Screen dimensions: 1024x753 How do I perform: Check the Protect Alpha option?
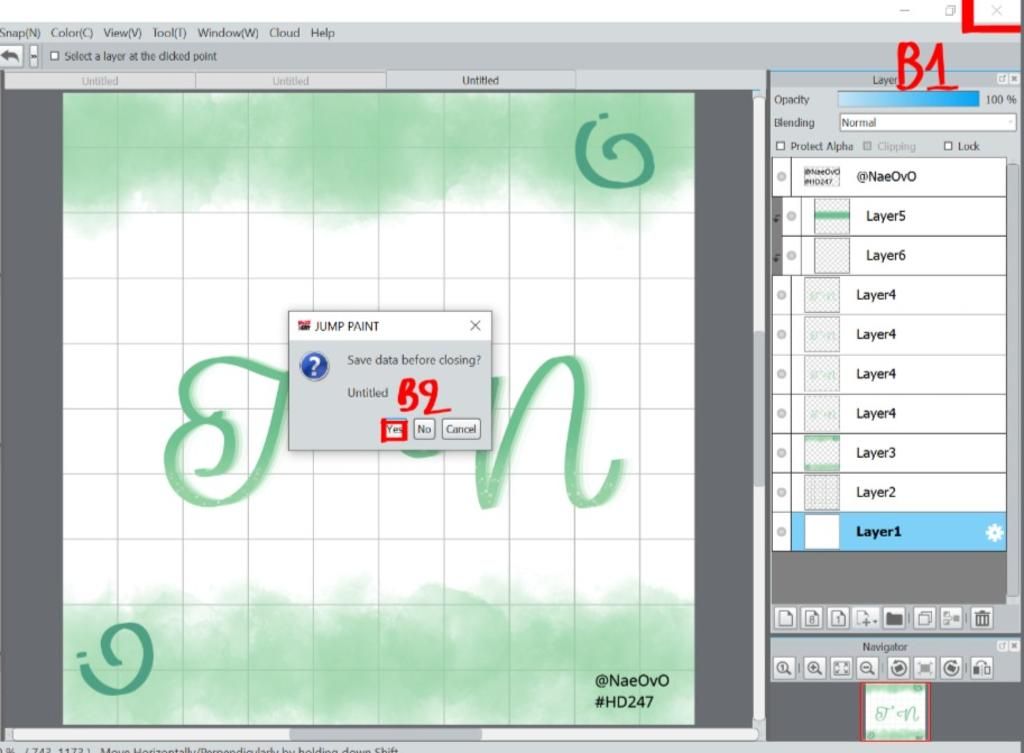pos(780,146)
